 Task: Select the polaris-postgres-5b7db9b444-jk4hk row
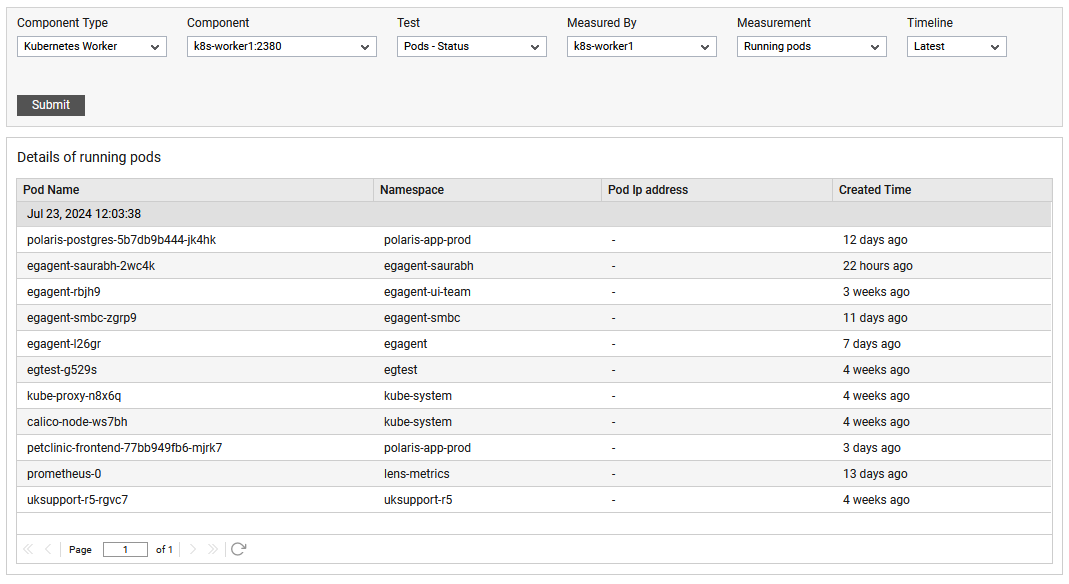pyautogui.click(x=534, y=240)
